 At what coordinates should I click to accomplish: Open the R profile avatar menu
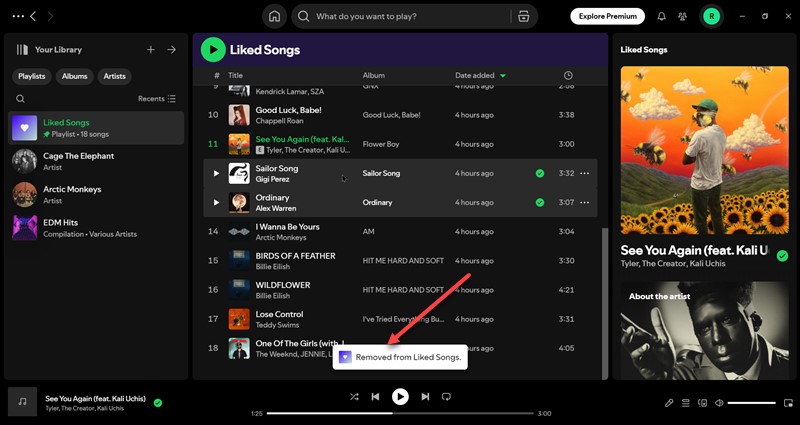pyautogui.click(x=711, y=16)
